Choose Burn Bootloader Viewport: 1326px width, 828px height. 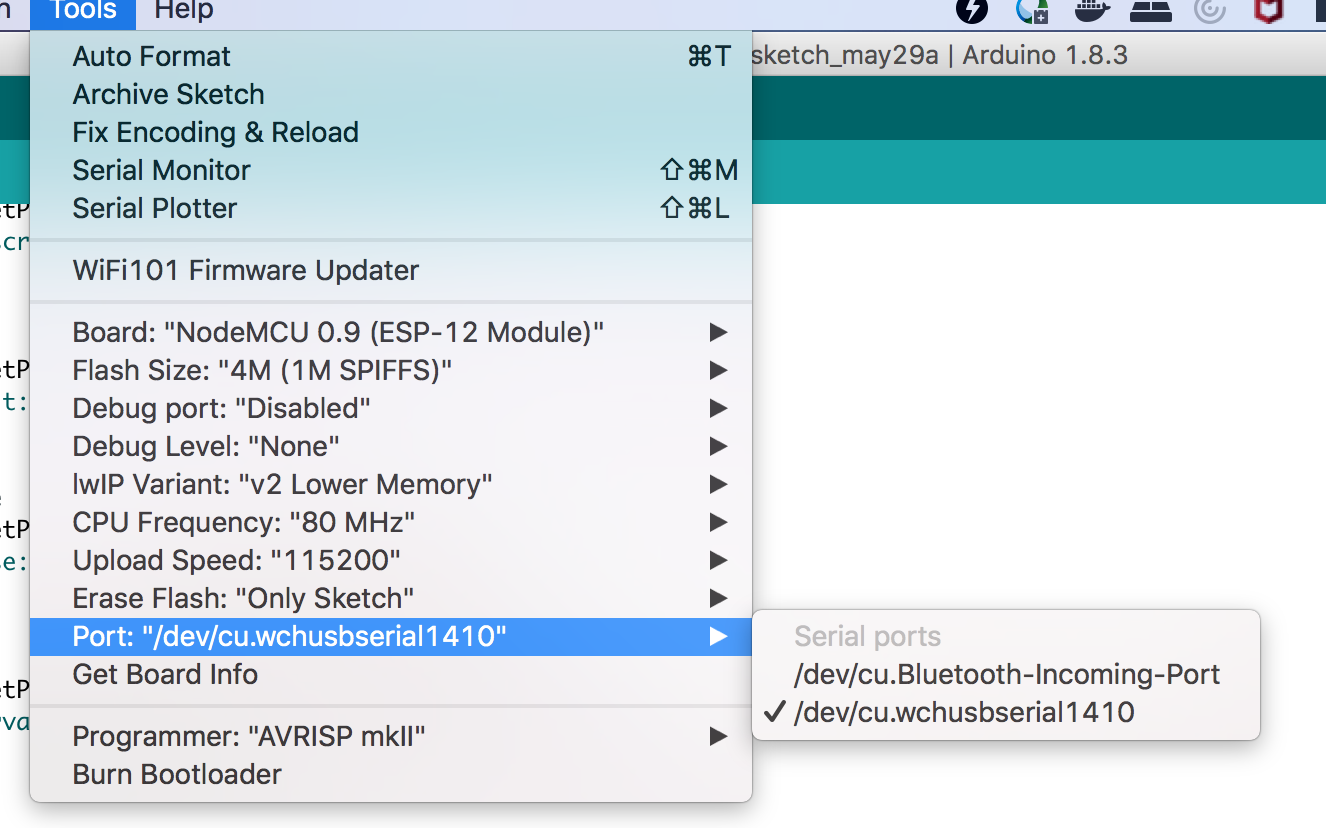click(391, 775)
